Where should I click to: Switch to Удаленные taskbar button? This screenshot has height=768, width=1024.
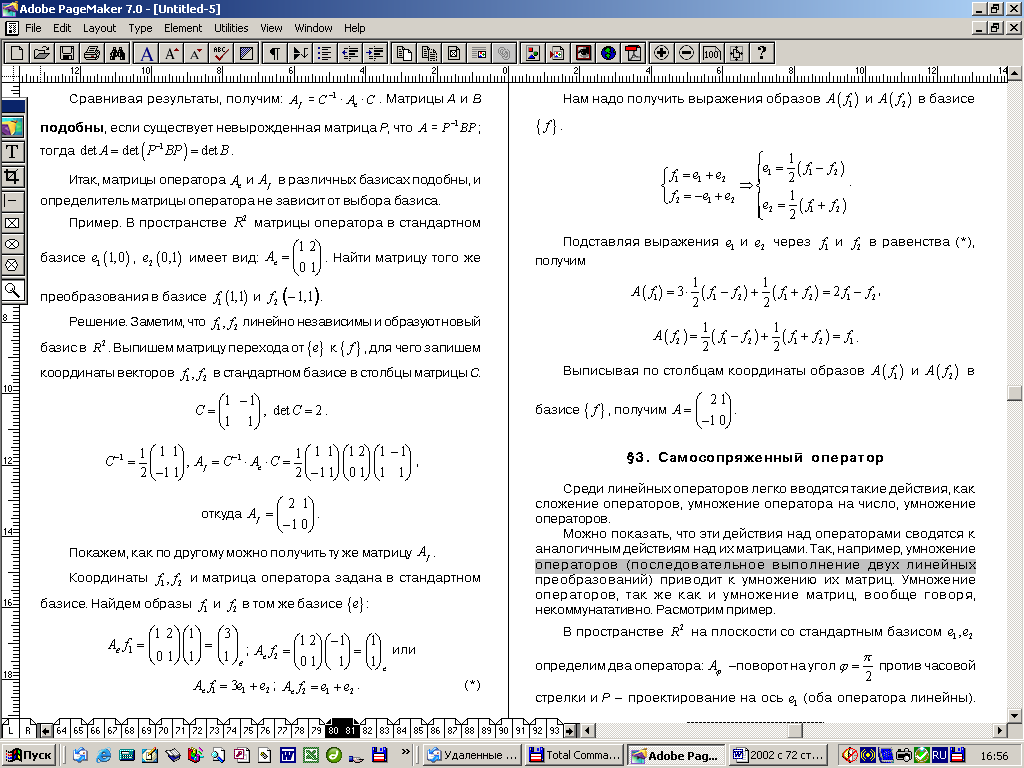click(x=472, y=755)
